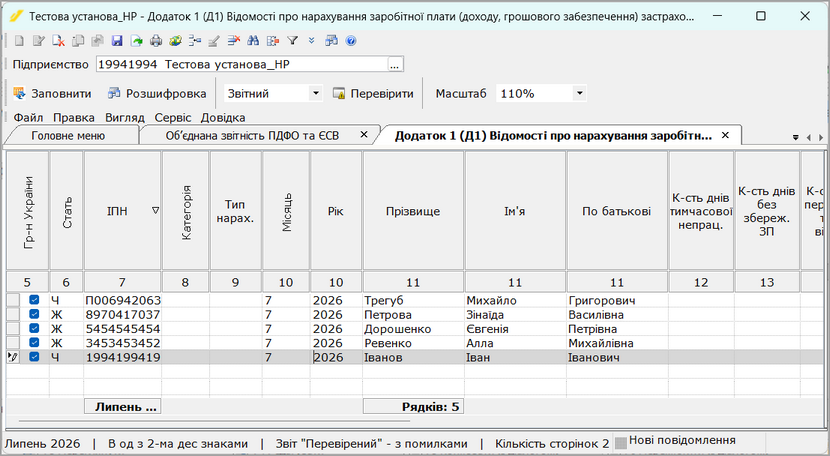Click the edit row pencil icon

pyautogui.click(x=214, y=41)
